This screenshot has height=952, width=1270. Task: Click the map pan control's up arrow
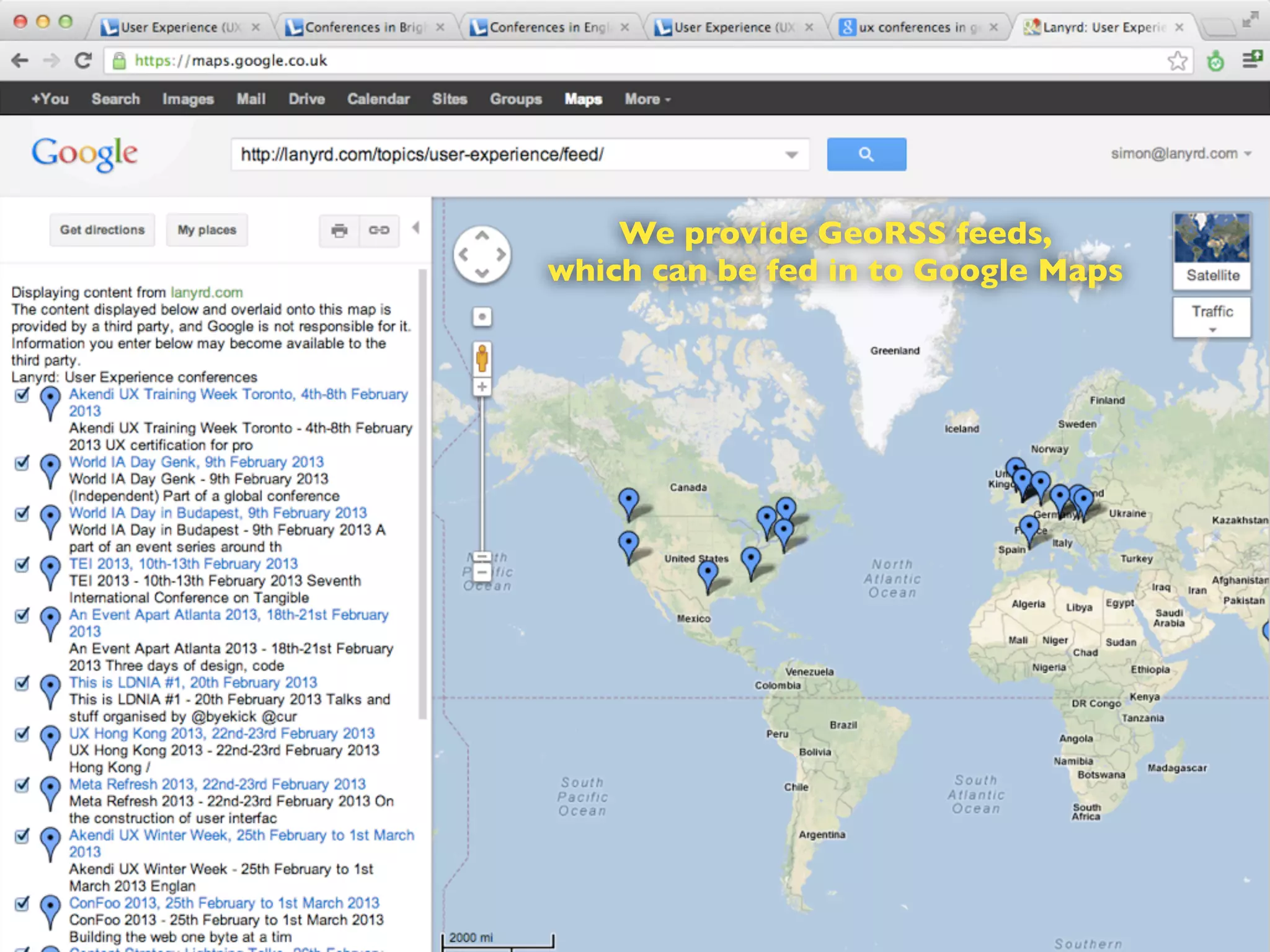pos(482,236)
